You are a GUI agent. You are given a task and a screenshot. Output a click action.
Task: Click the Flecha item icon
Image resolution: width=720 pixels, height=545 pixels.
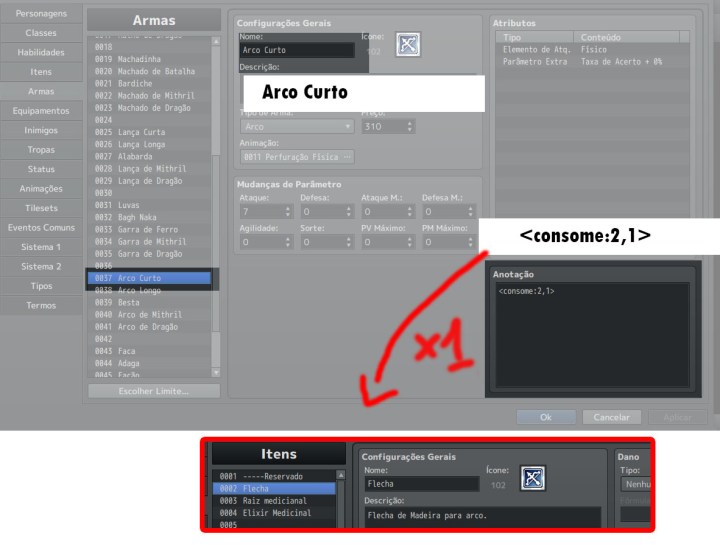[533, 478]
